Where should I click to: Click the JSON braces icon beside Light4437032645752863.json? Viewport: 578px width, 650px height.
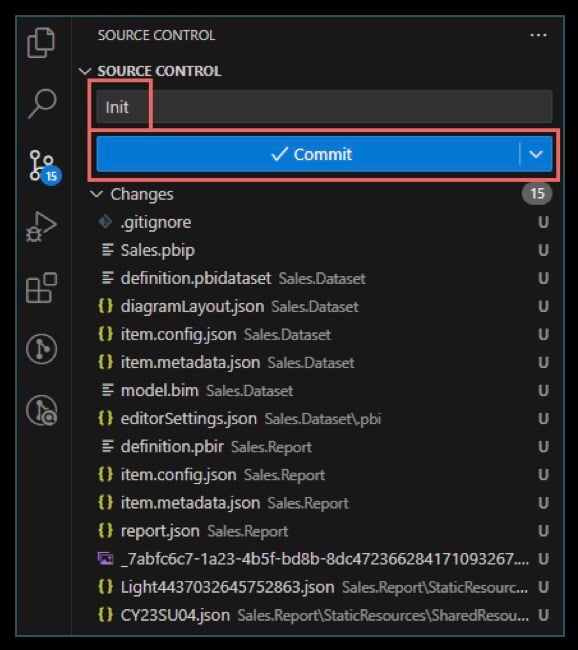tap(105, 587)
